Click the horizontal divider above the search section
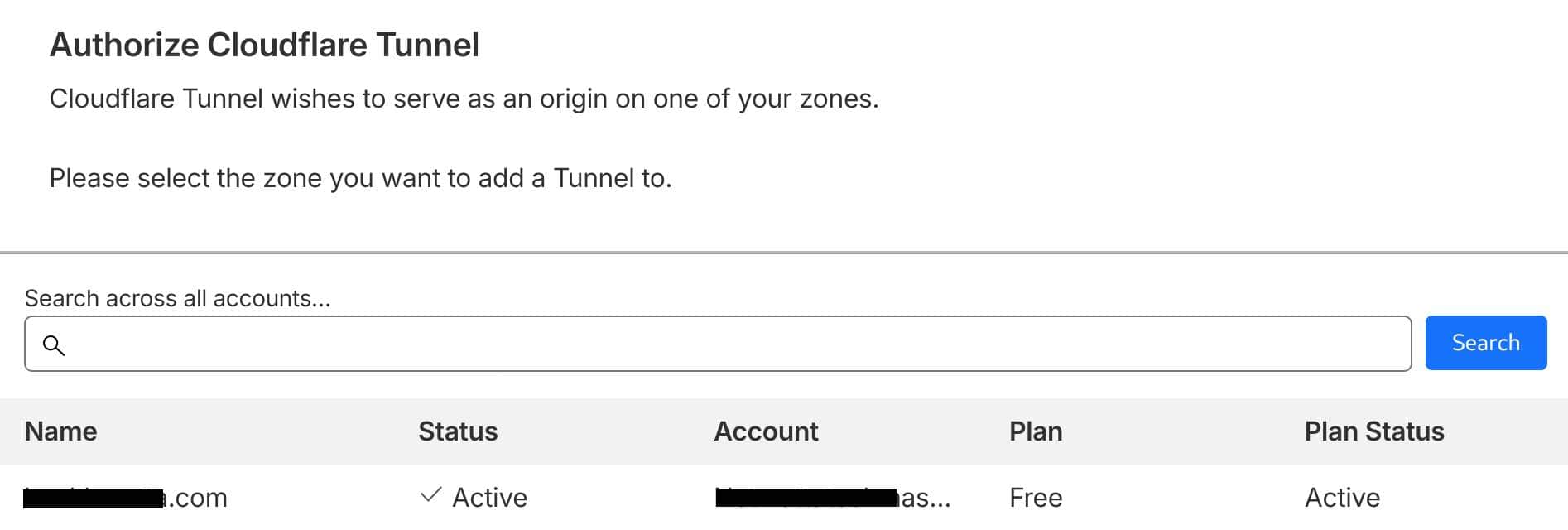This screenshot has height=530, width=1568. (x=784, y=253)
